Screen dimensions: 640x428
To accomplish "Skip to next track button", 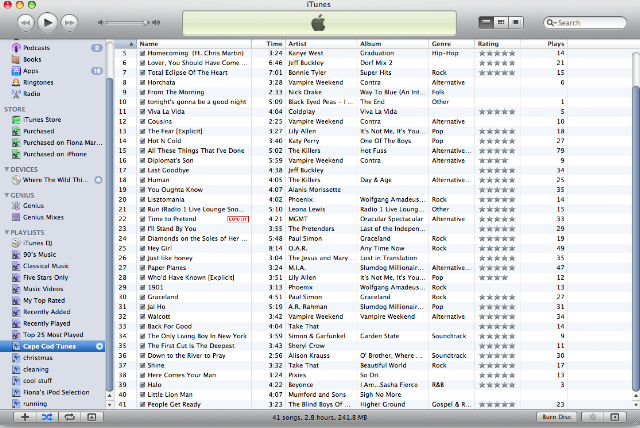I will (69, 22).
